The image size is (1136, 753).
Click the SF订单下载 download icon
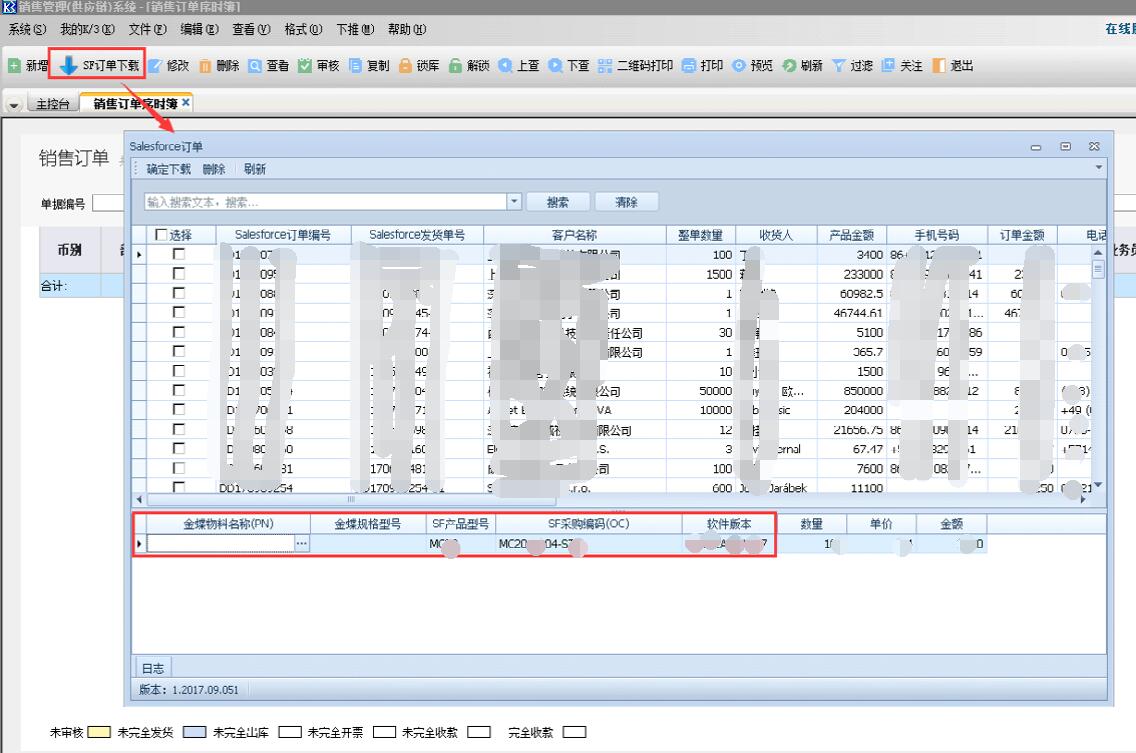[x=68, y=65]
